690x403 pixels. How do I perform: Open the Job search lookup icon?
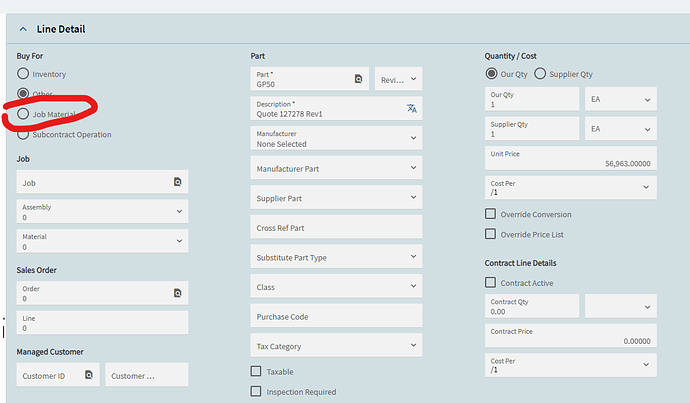click(x=177, y=182)
